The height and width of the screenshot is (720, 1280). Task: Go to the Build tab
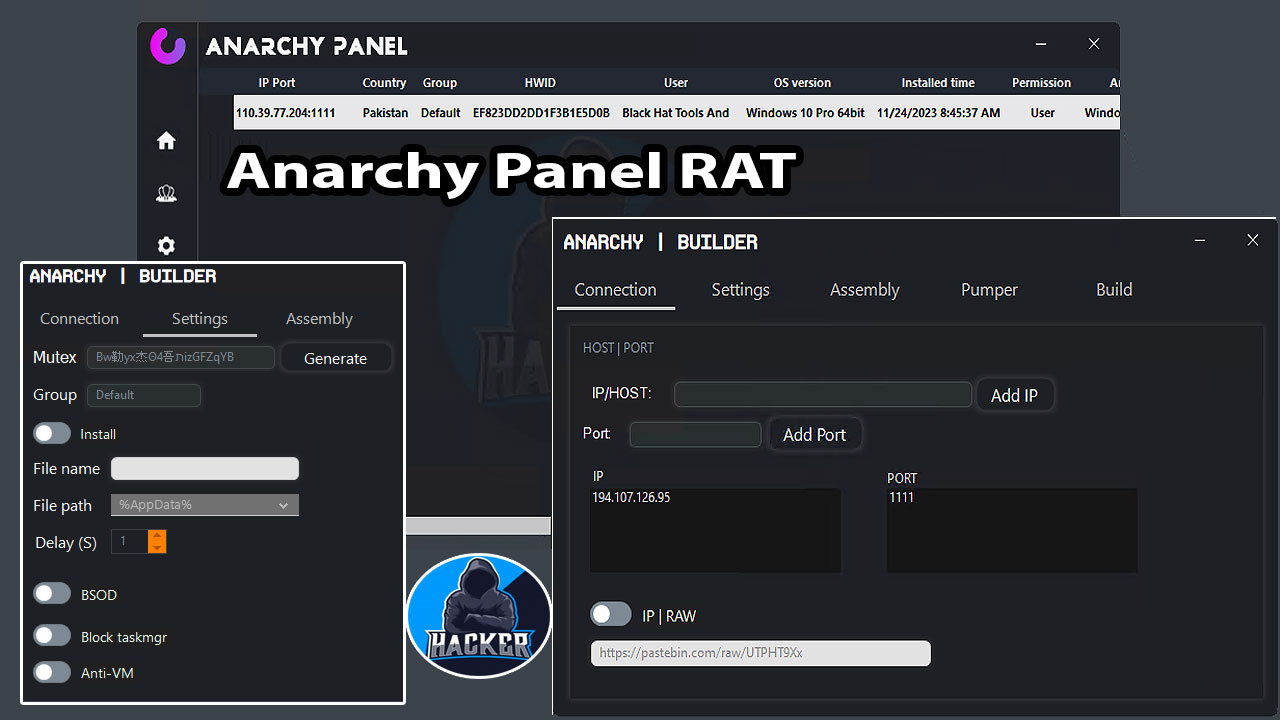(1113, 290)
